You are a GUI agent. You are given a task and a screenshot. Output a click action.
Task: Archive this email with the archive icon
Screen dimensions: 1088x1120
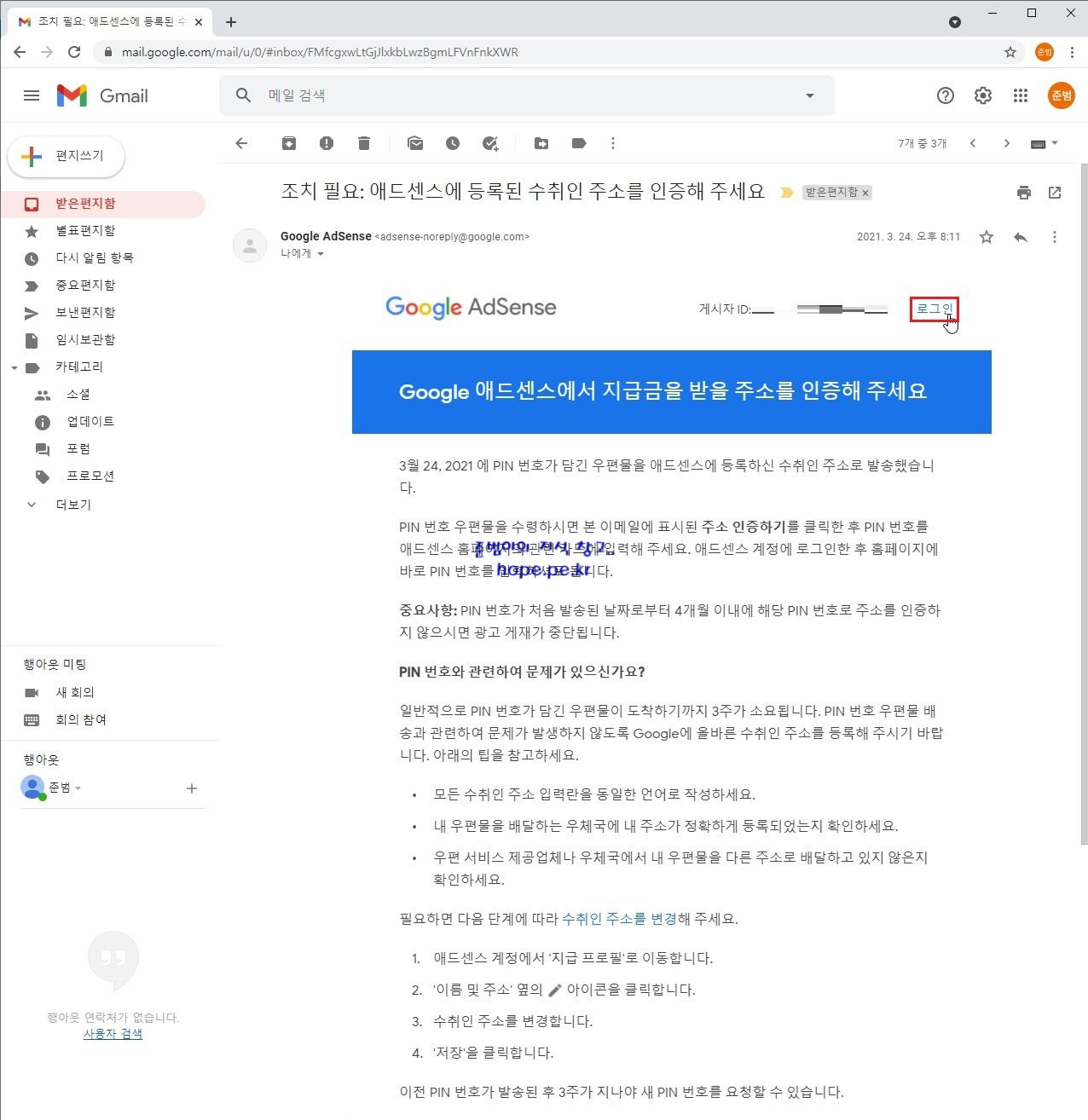(x=289, y=143)
